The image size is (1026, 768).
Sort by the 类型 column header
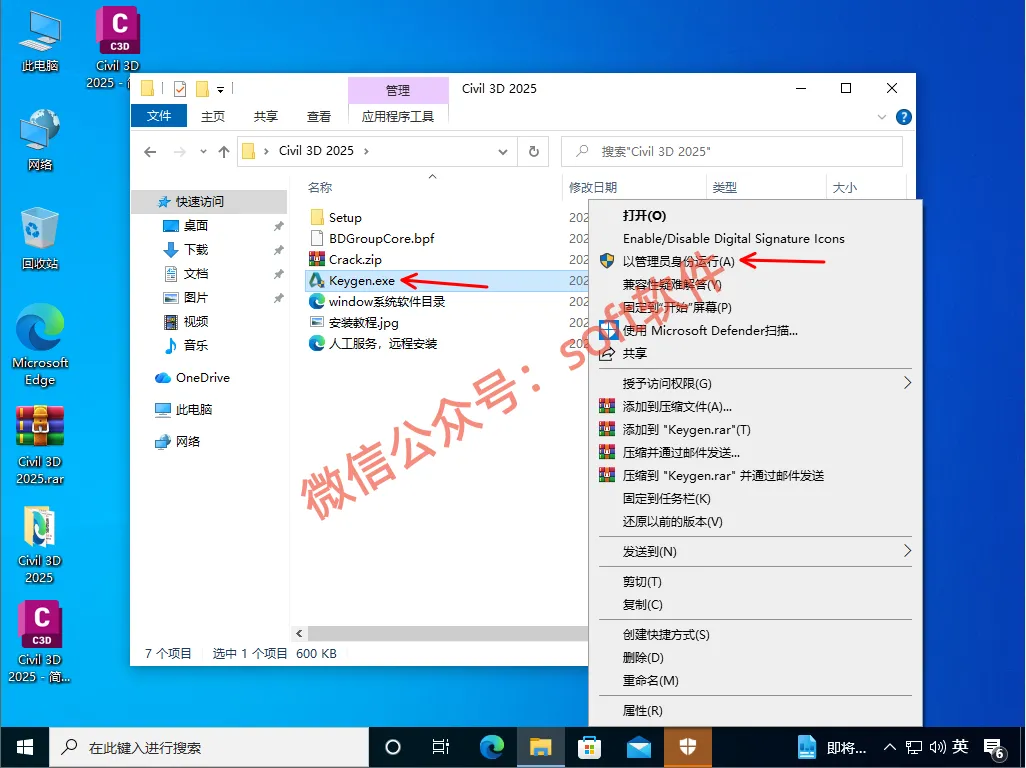(x=724, y=188)
